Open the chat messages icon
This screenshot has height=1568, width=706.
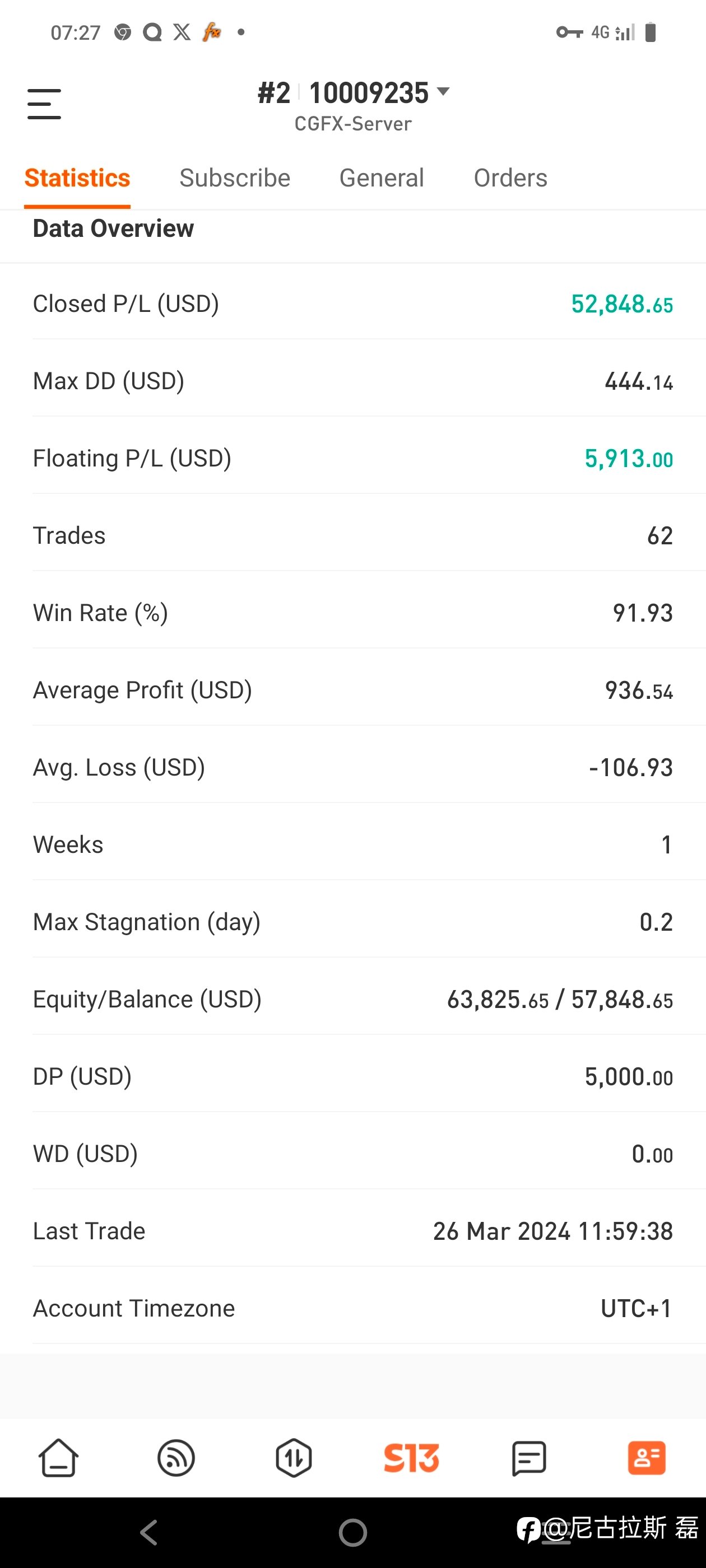click(x=529, y=1458)
